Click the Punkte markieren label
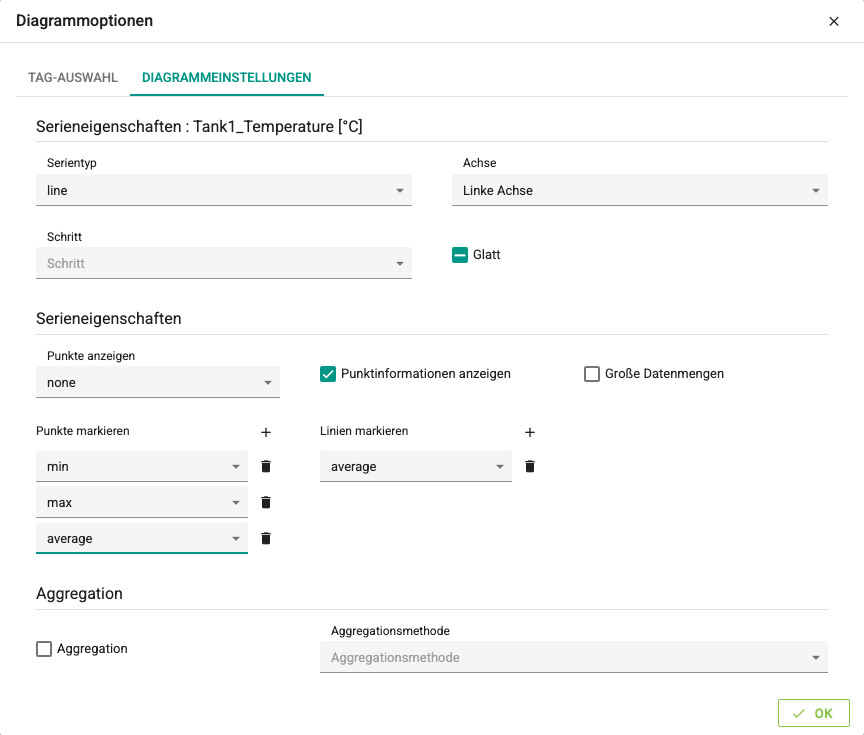Image resolution: width=864 pixels, height=735 pixels. pos(83,431)
